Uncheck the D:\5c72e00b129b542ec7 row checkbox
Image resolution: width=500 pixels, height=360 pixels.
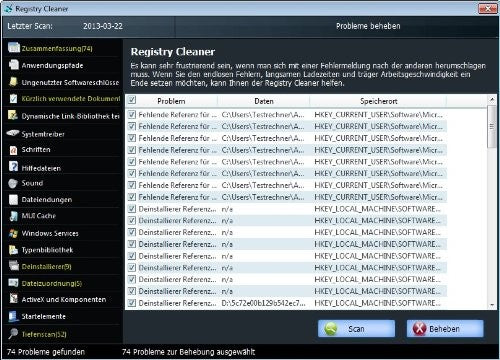point(132,303)
